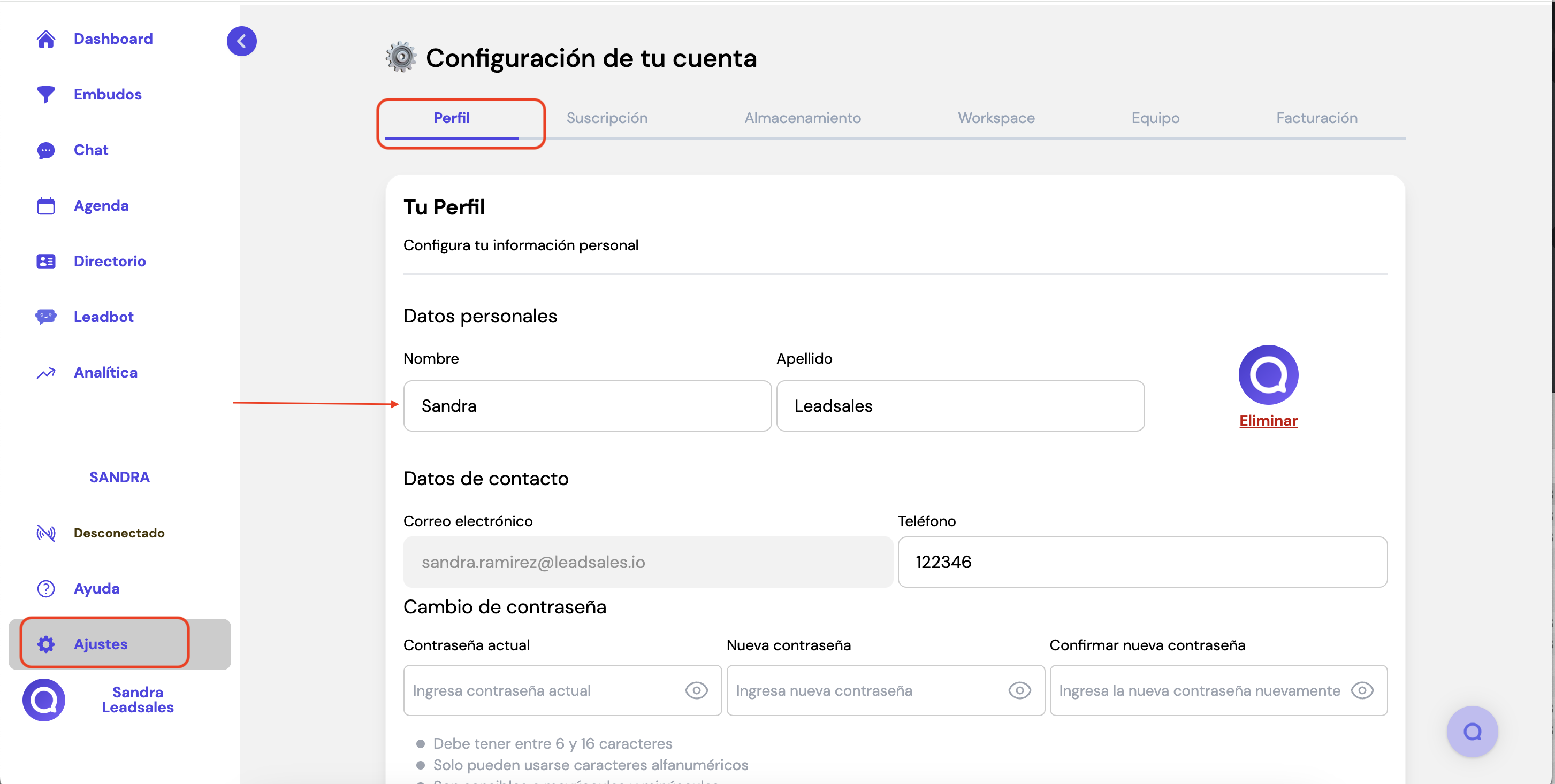
Task: Switch to the Suscripción tab
Action: [607, 118]
